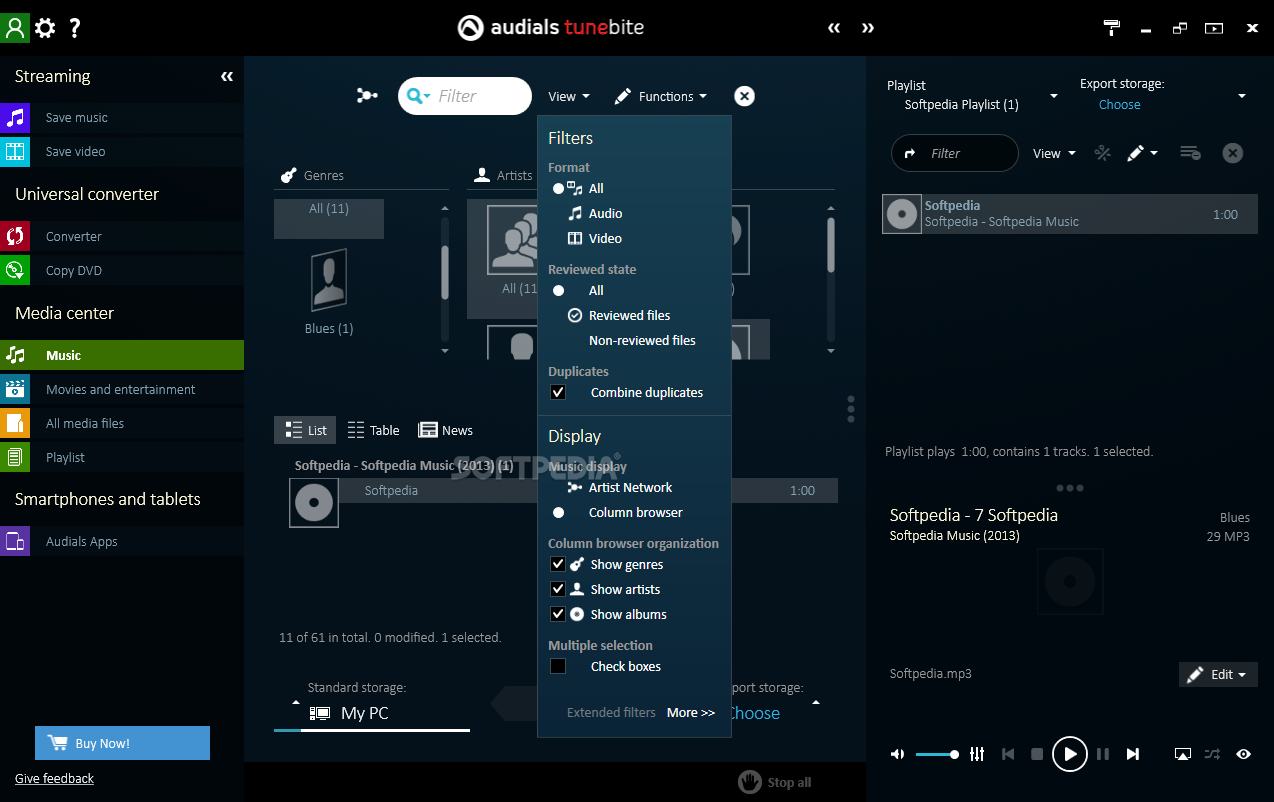Click Buy Now! button
This screenshot has width=1274, height=802.
coord(122,743)
